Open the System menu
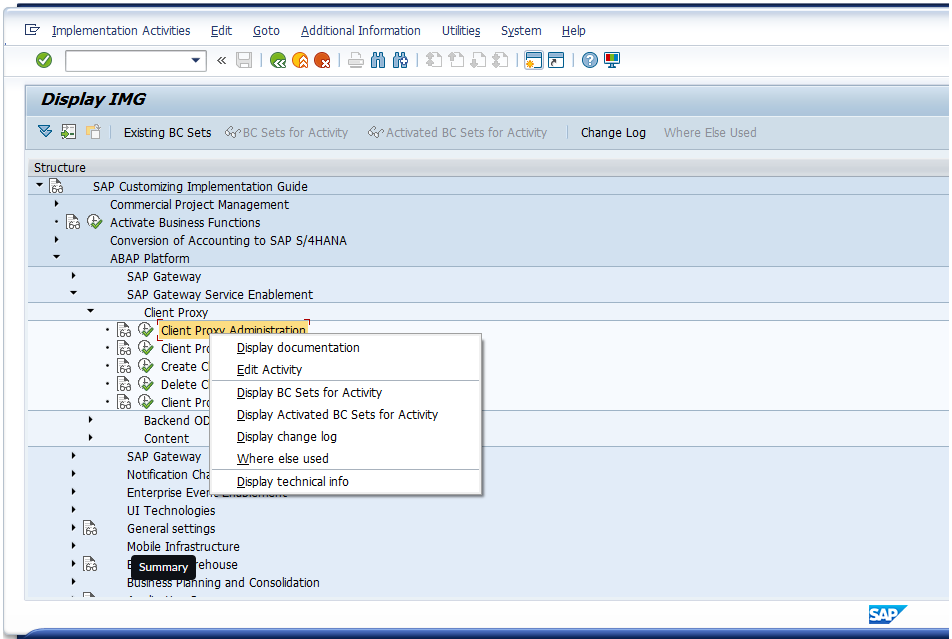952x639 pixels. point(521,30)
